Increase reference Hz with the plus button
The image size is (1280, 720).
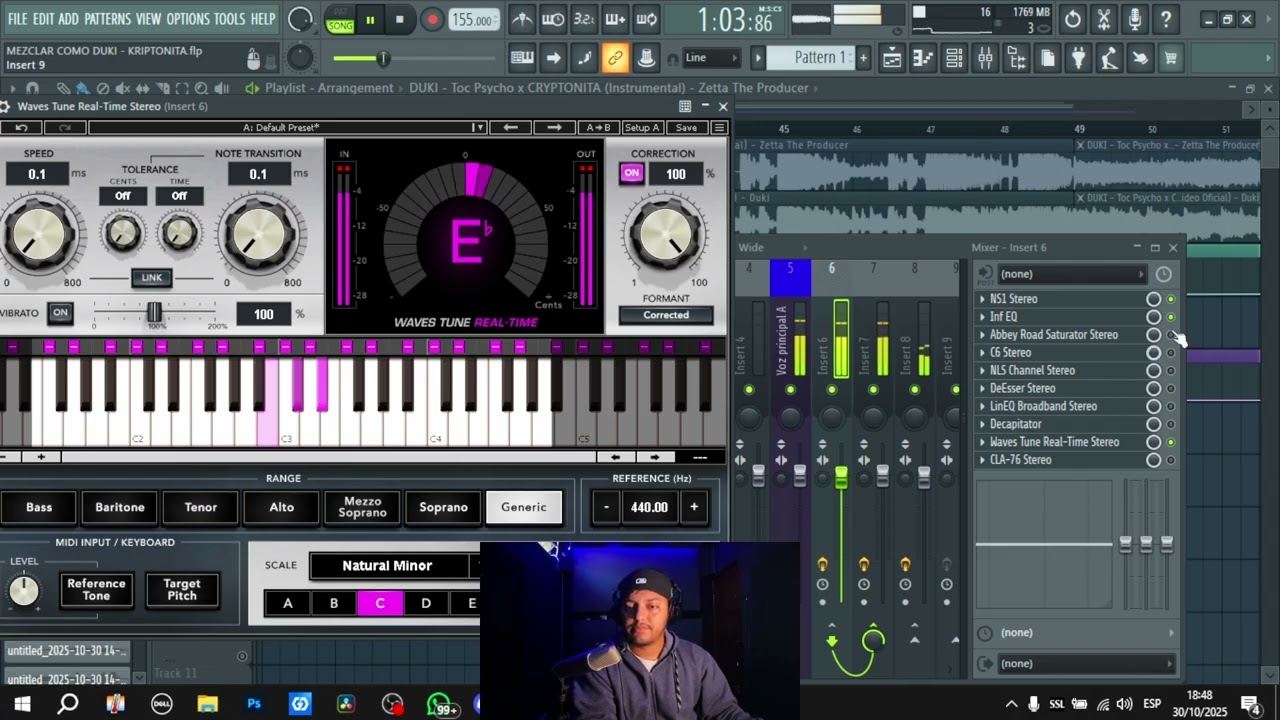point(694,508)
